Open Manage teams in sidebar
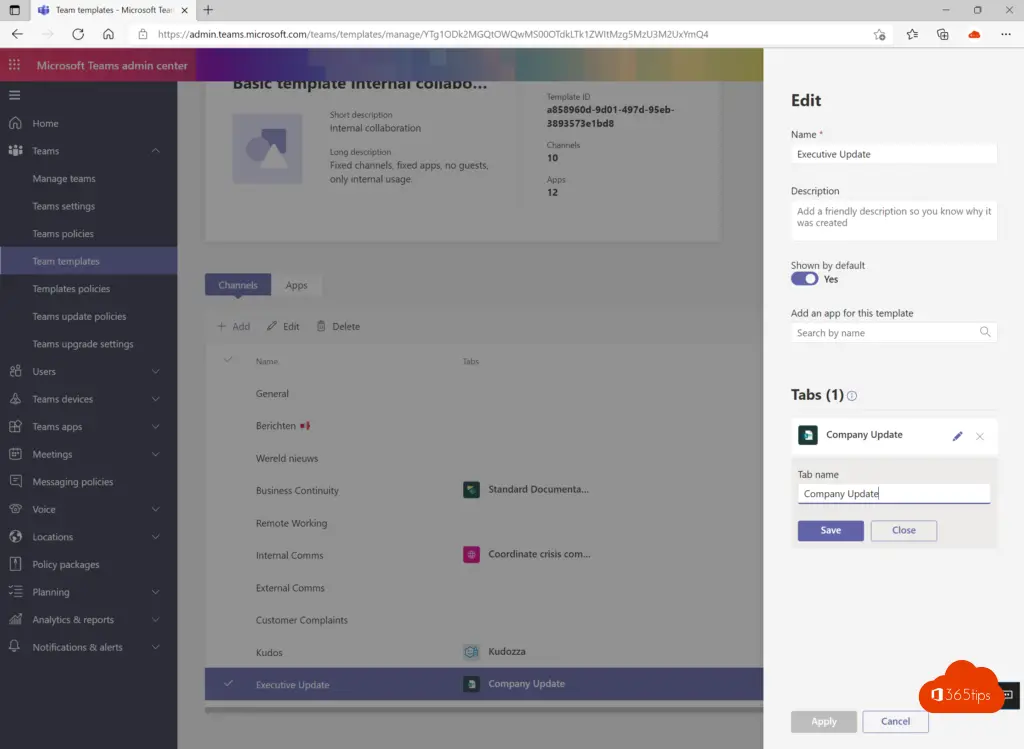This screenshot has height=749, width=1024. point(64,178)
